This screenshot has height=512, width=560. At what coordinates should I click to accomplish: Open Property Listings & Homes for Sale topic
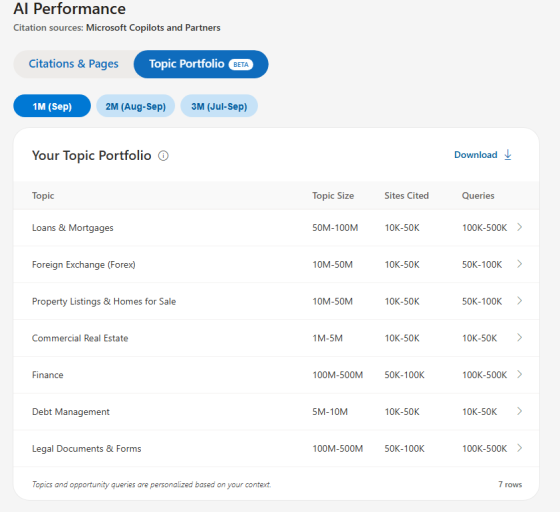(104, 301)
